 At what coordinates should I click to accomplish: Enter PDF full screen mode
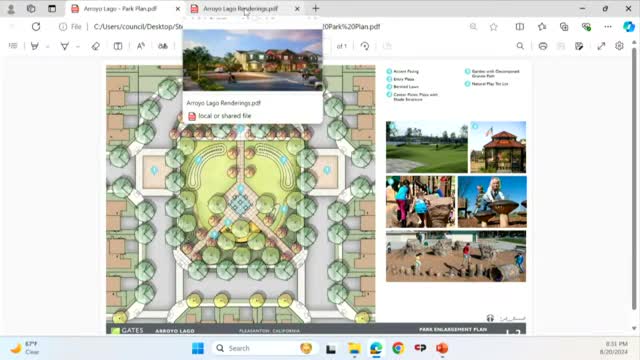[x=601, y=46]
